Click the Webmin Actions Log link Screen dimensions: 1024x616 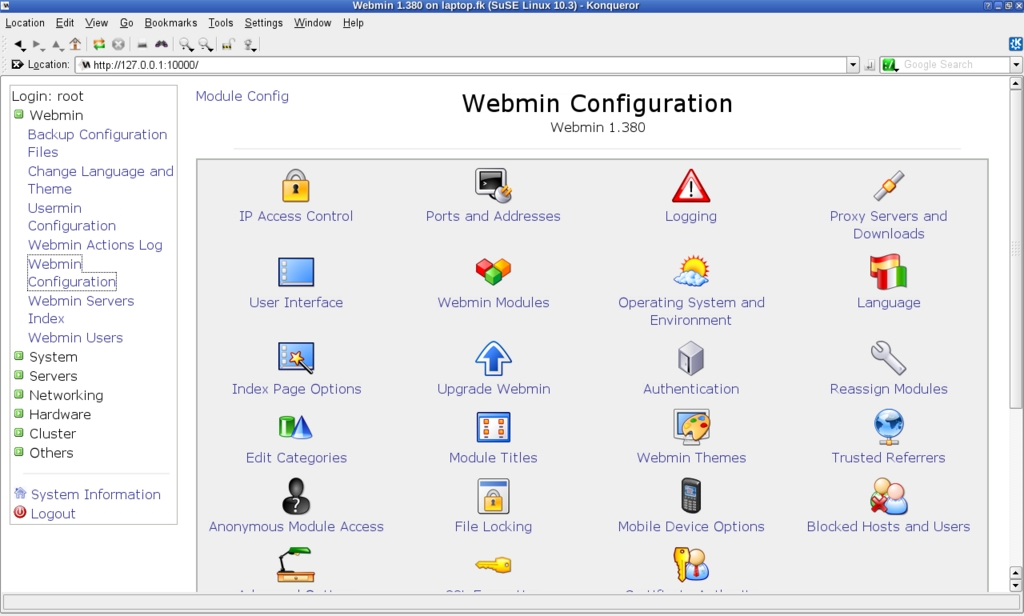[95, 245]
